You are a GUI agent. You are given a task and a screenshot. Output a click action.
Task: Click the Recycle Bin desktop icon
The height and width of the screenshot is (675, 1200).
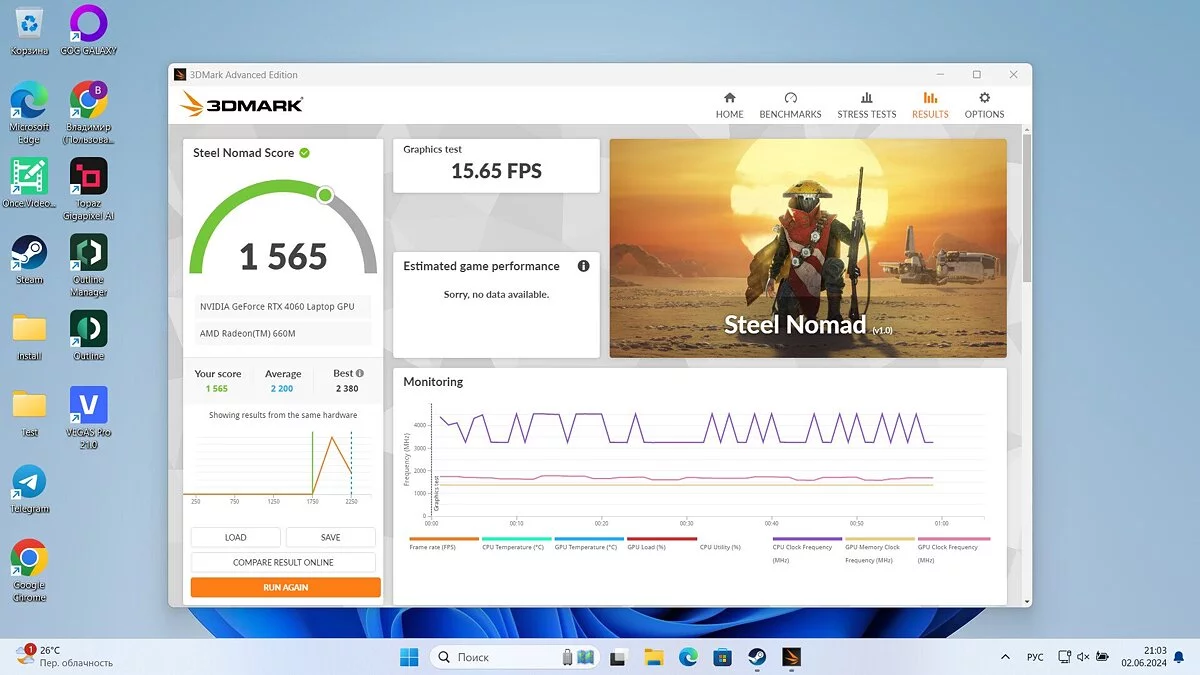(30, 30)
